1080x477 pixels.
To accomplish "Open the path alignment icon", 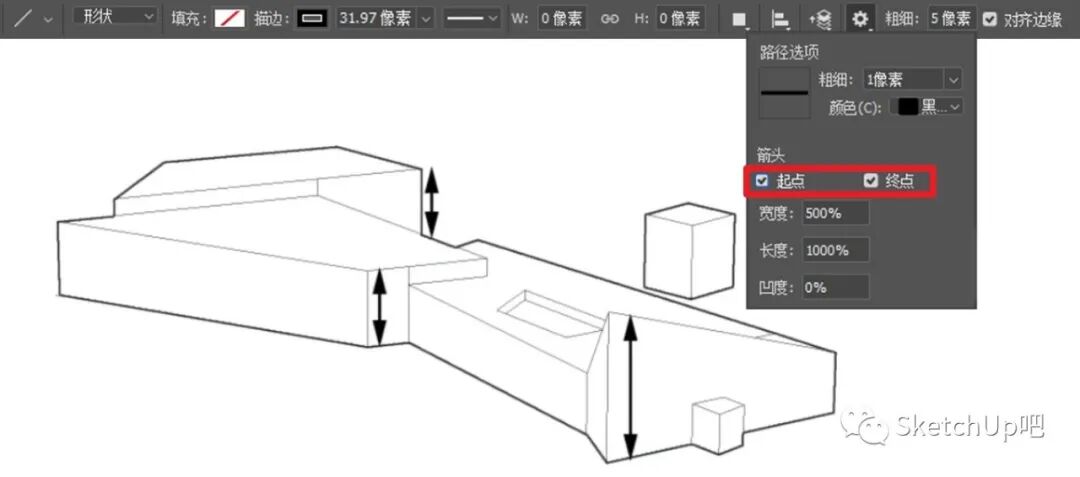I will point(780,20).
